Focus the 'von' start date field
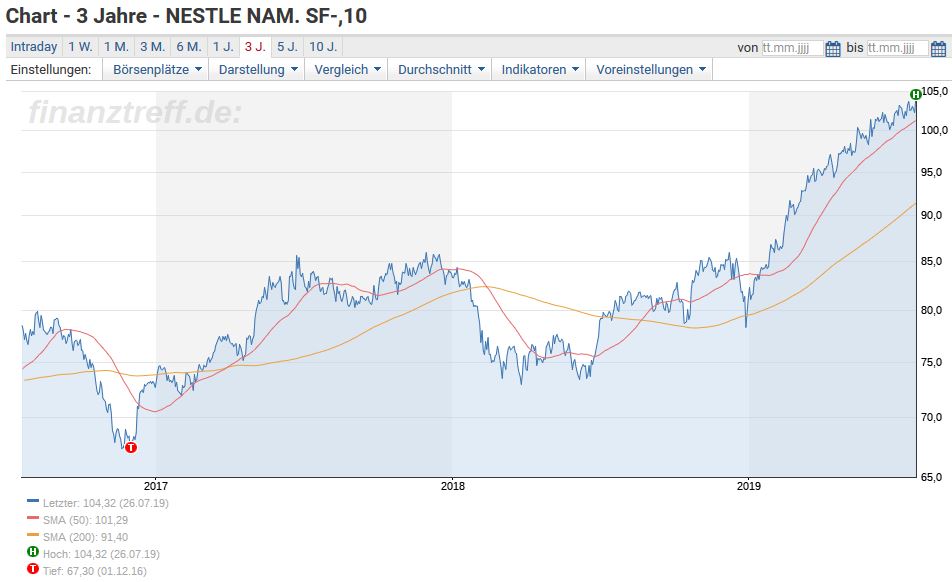 point(792,48)
